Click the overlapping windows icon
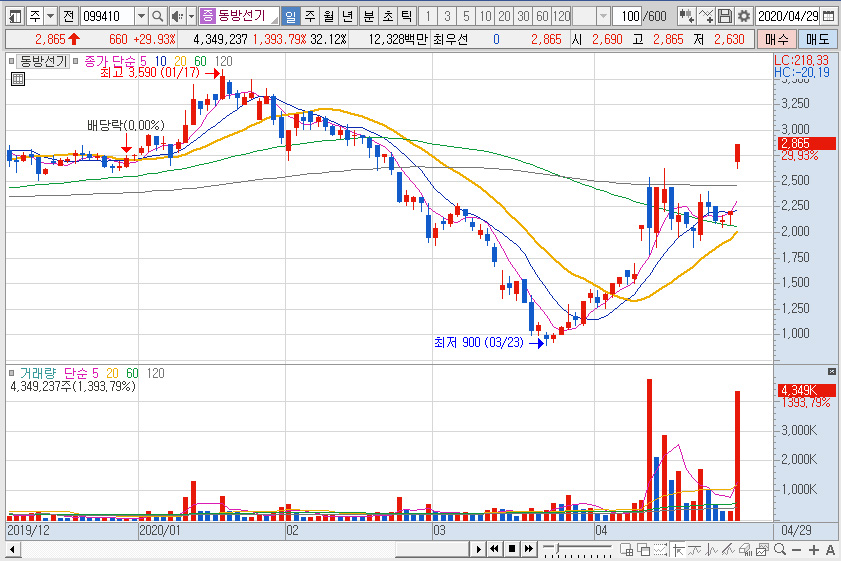841x561 pixels. click(643, 549)
